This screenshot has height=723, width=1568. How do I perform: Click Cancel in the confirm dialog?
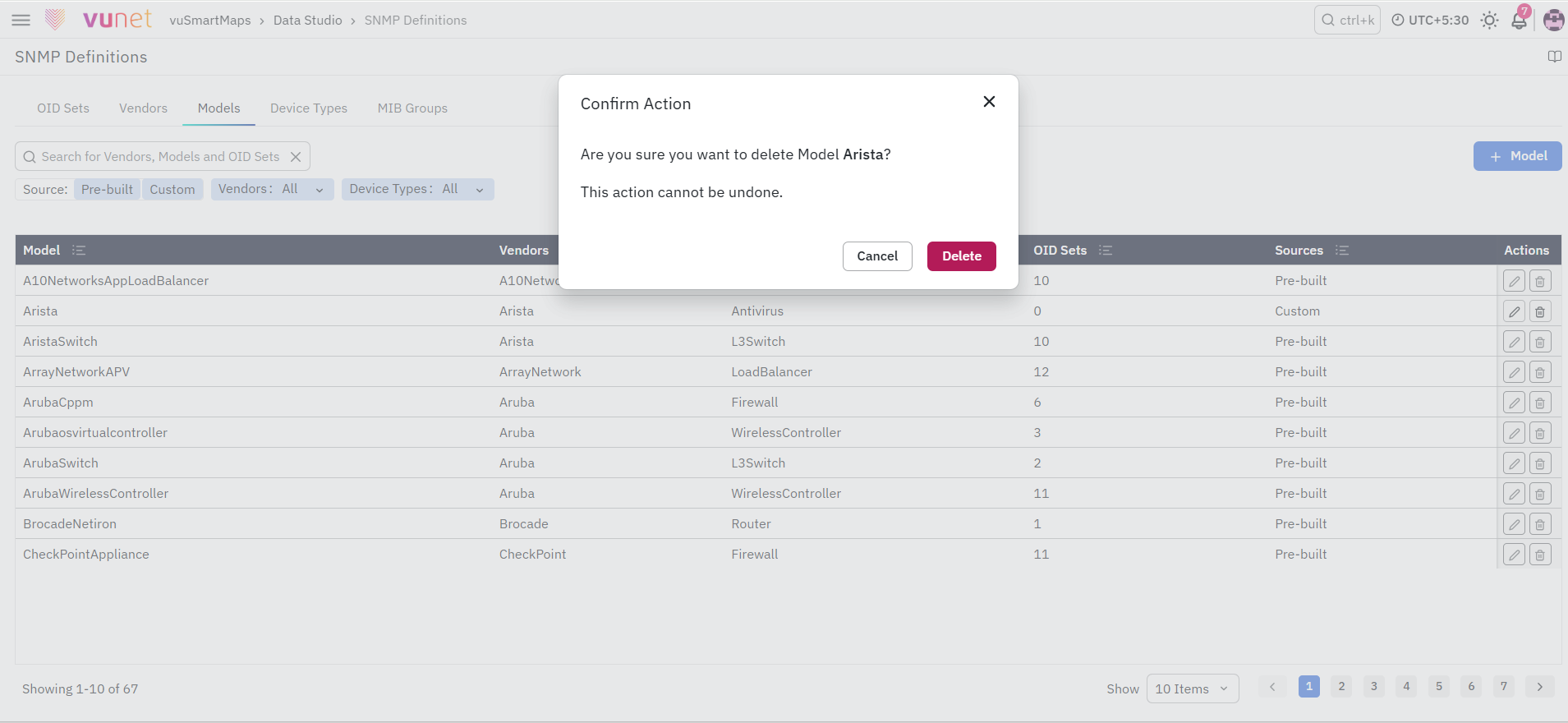(877, 256)
